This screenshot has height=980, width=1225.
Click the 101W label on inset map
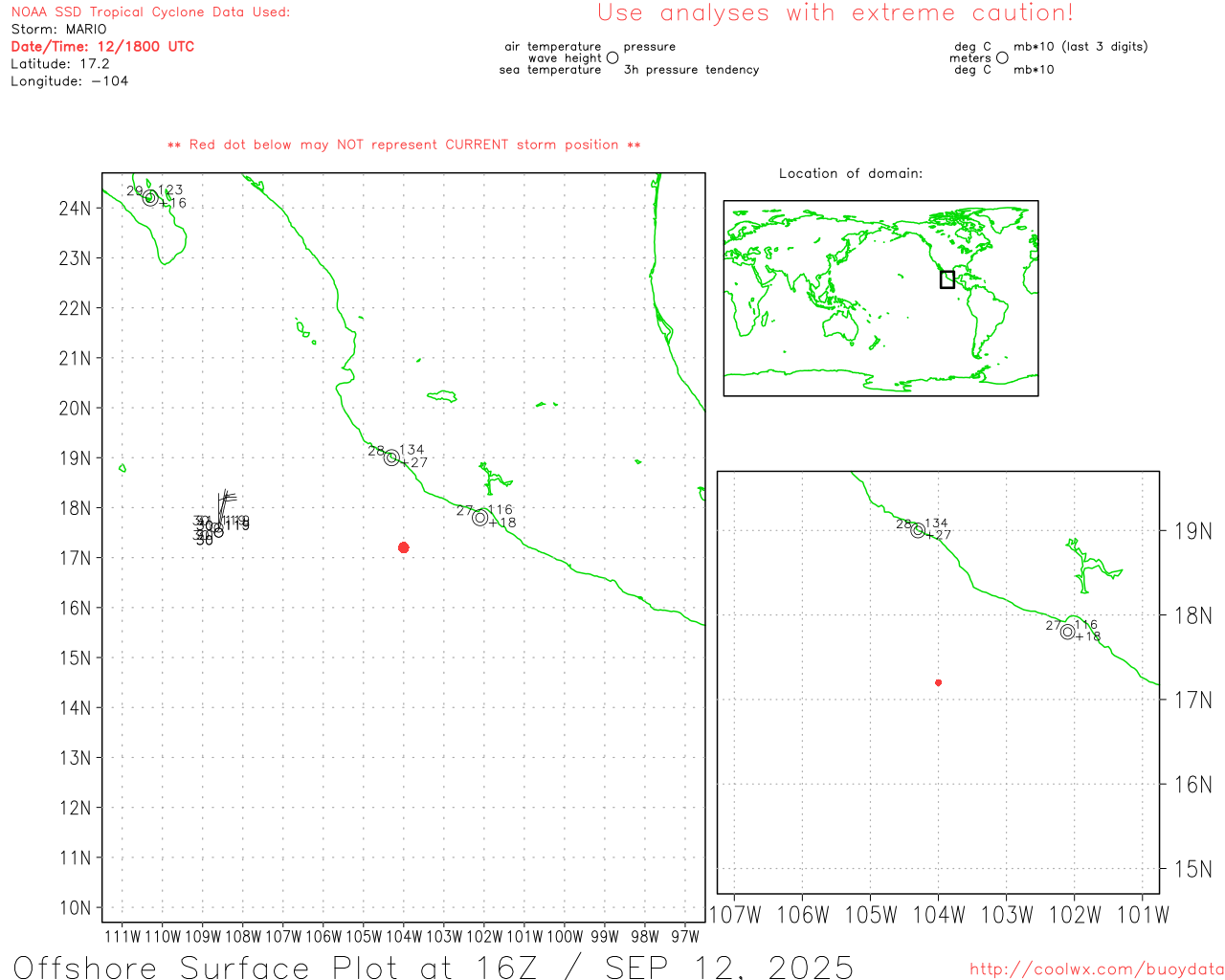pyautogui.click(x=1144, y=915)
